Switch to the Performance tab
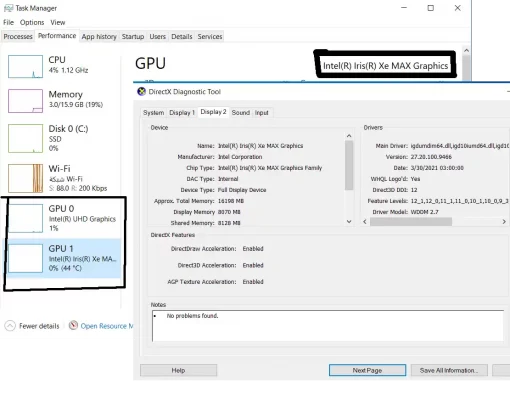Viewport: 510px width, 401px height. 57,36
